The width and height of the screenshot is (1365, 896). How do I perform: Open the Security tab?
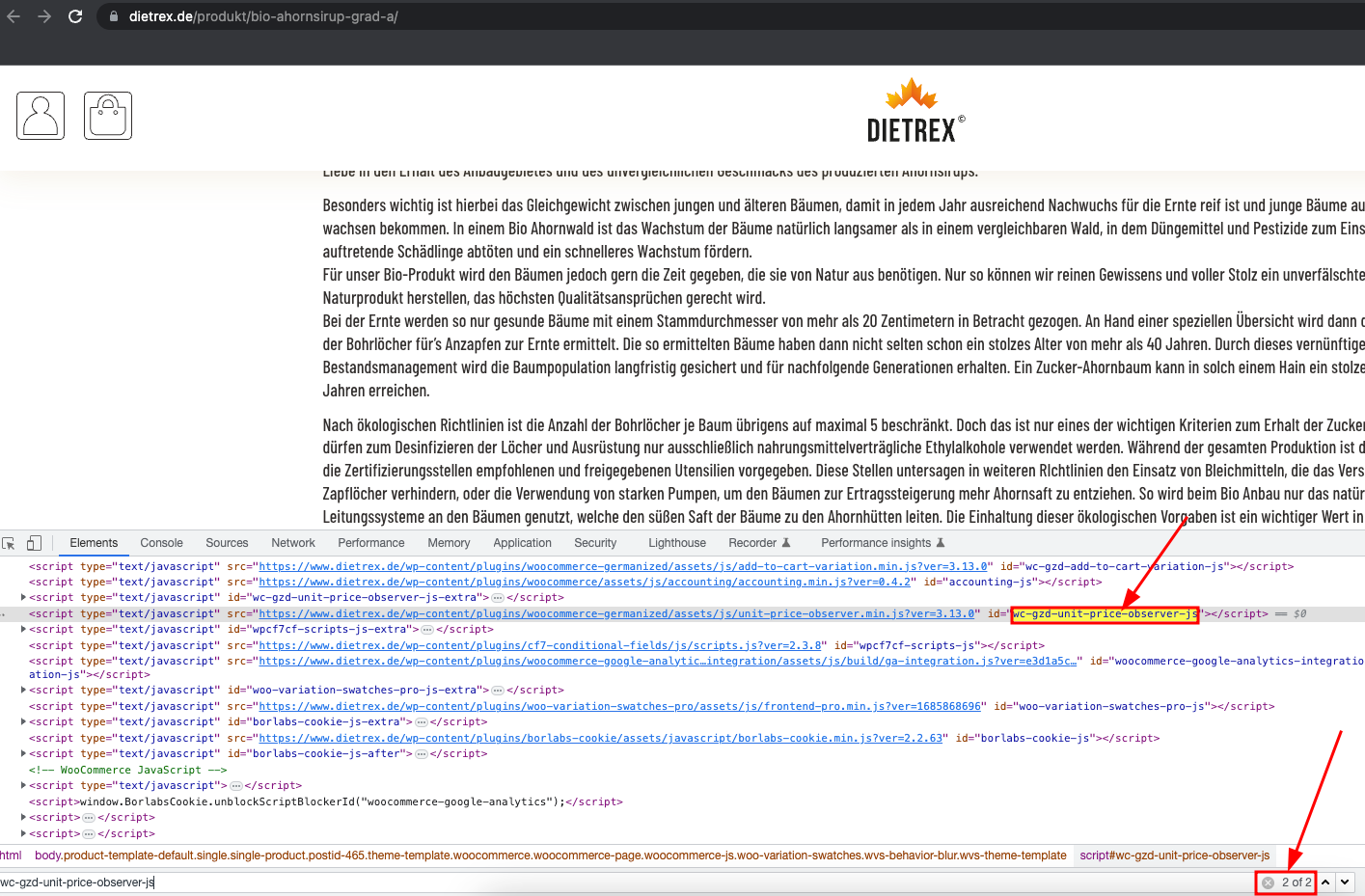pyautogui.click(x=595, y=543)
